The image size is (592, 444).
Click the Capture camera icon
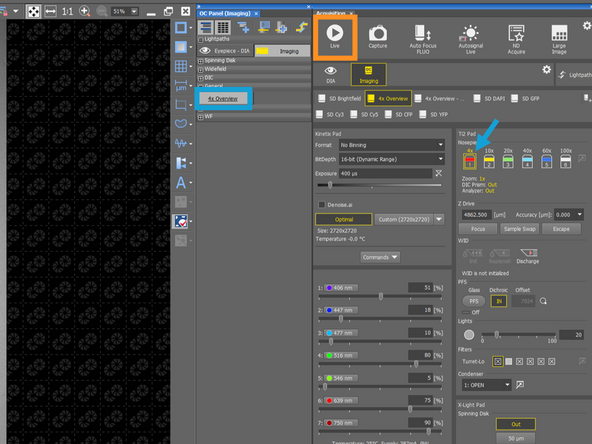coord(378,36)
